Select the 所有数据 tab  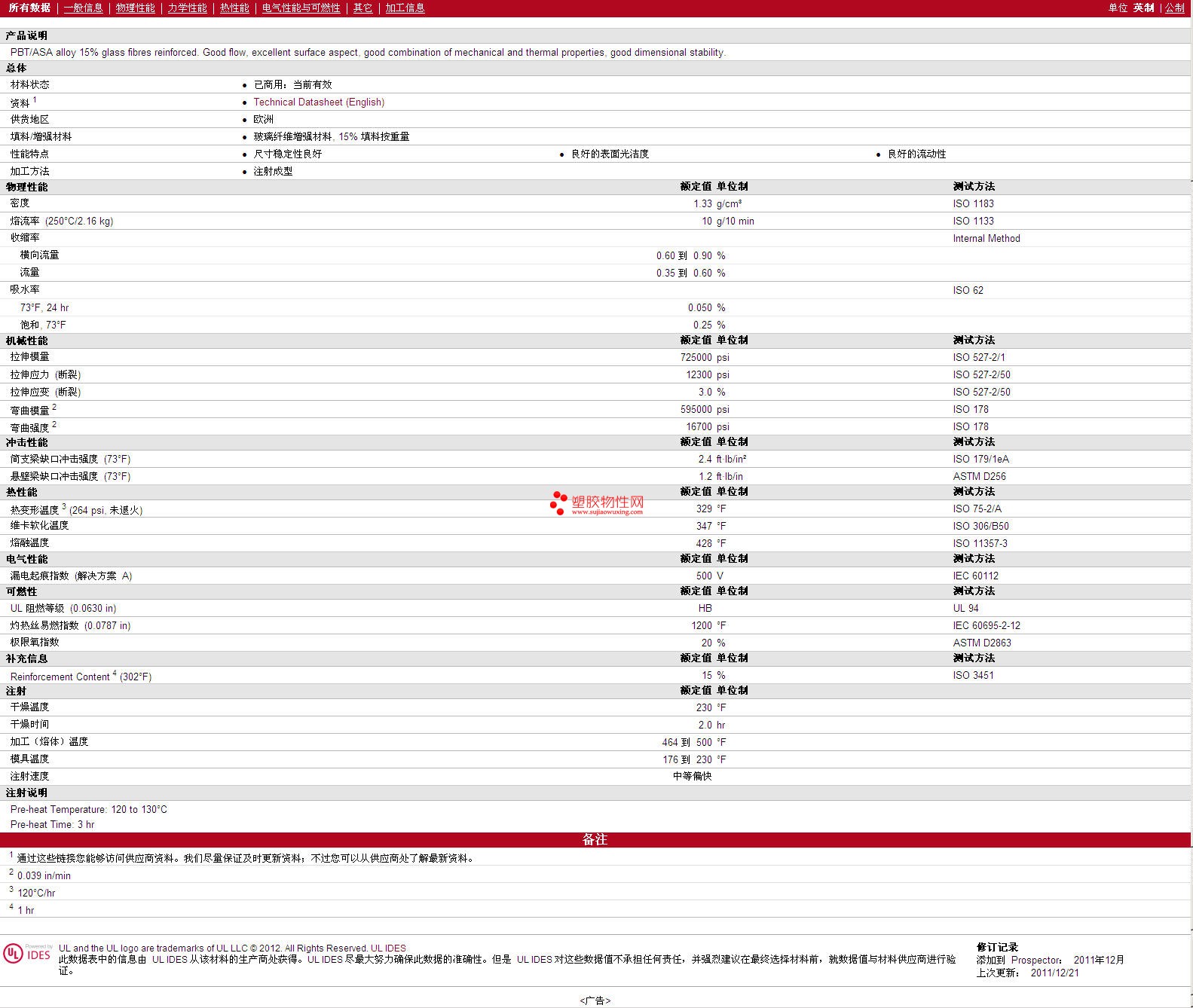pyautogui.click(x=29, y=8)
